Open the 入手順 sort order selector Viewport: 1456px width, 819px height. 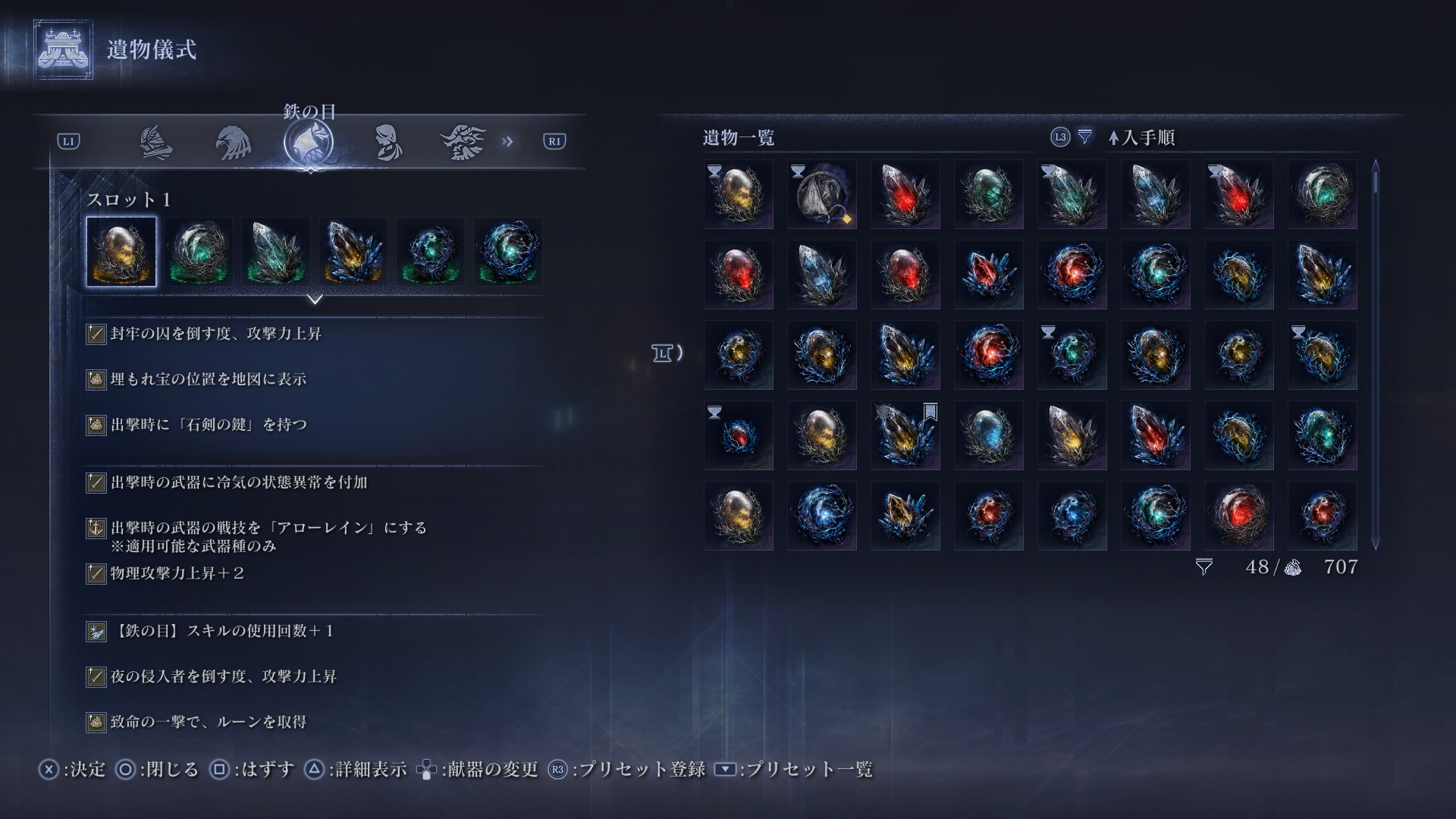click(x=1141, y=137)
